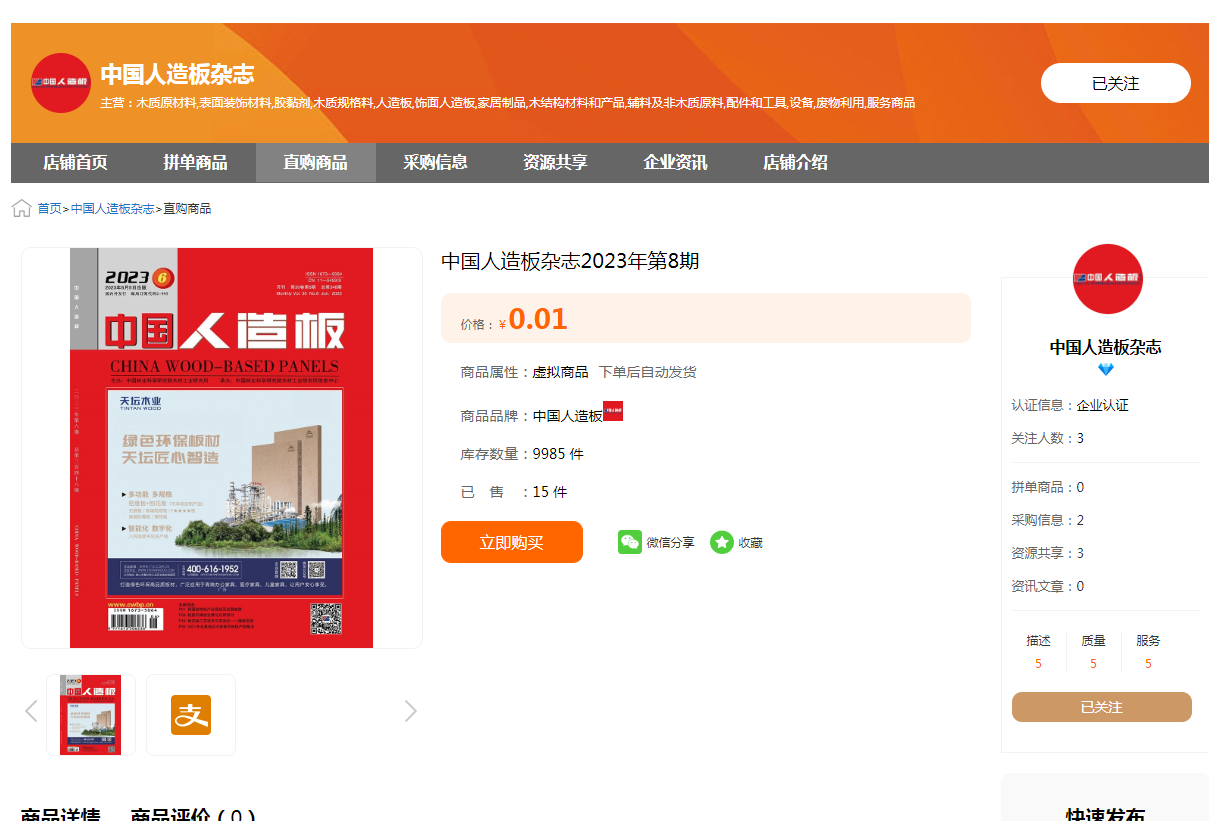Viewport: 1209px width, 821px height.
Task: Switch to the 拼单商品 tab
Action: 195,162
